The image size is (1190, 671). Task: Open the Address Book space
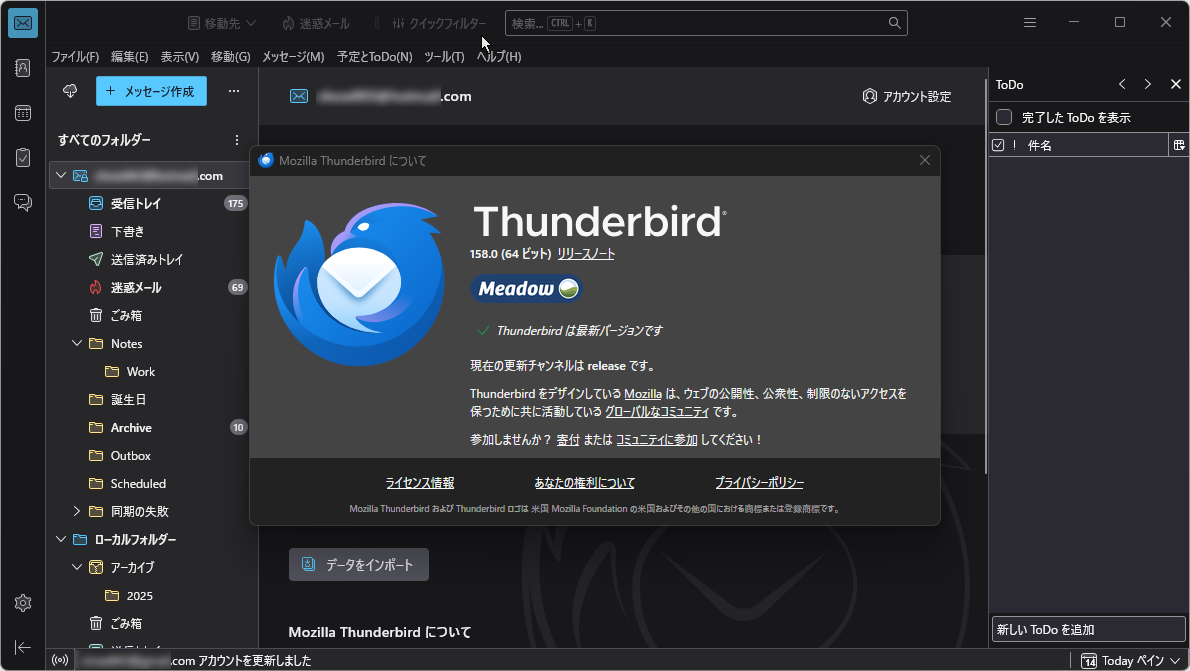pyautogui.click(x=23, y=68)
